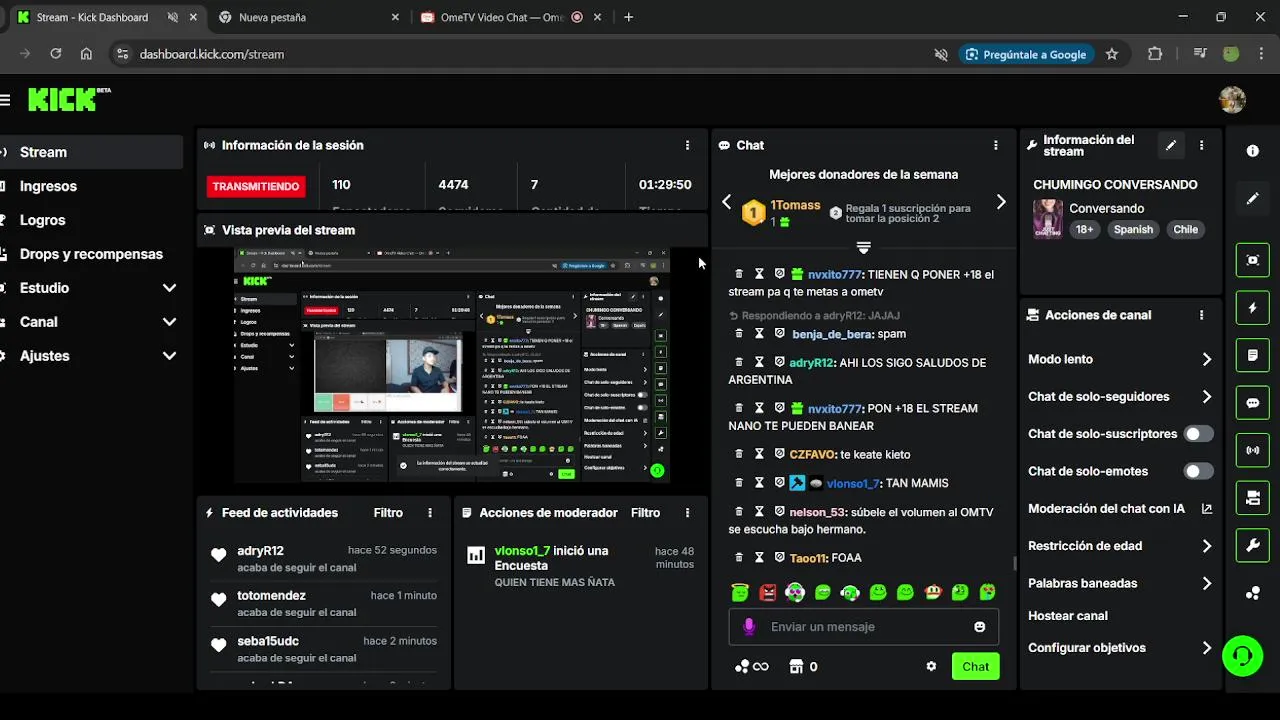Open Drops y recompensas in sidebar
Screen dimensions: 1280x720
coord(91,254)
